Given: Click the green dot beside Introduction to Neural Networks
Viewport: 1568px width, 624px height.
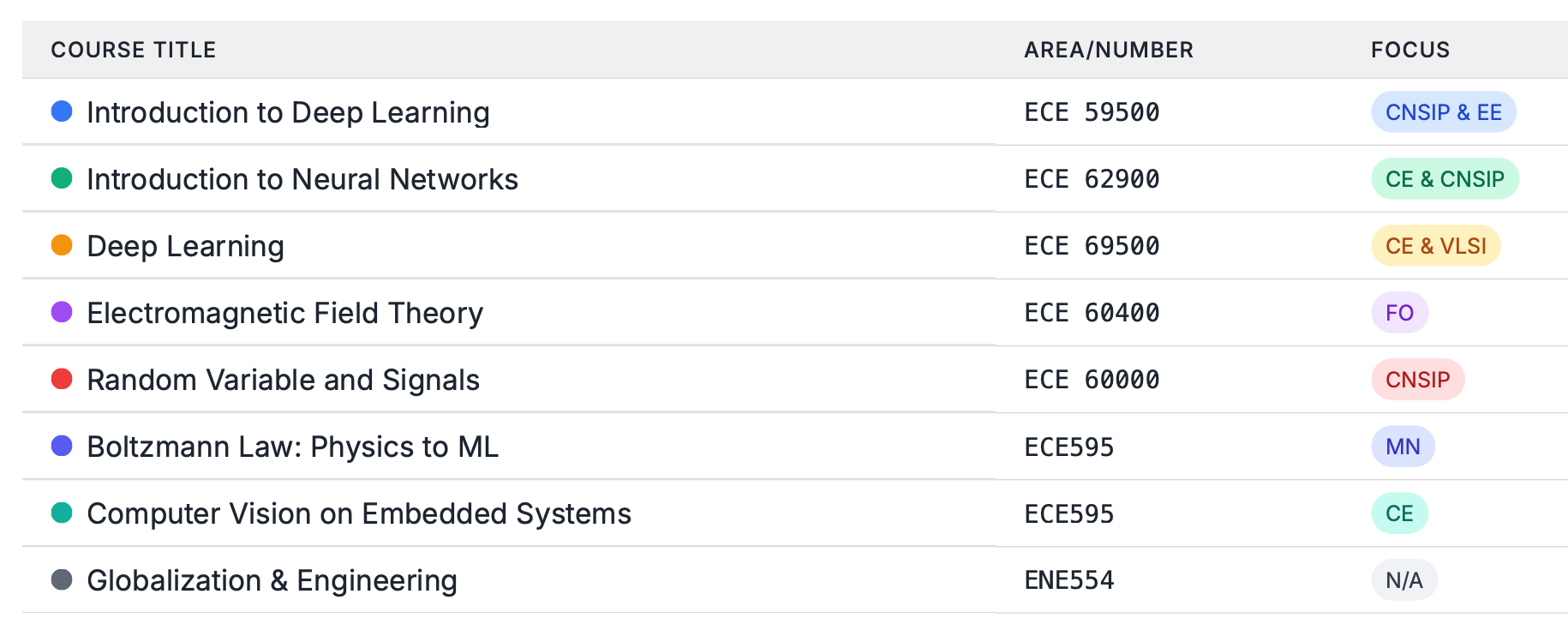Looking at the screenshot, I should point(62,178).
